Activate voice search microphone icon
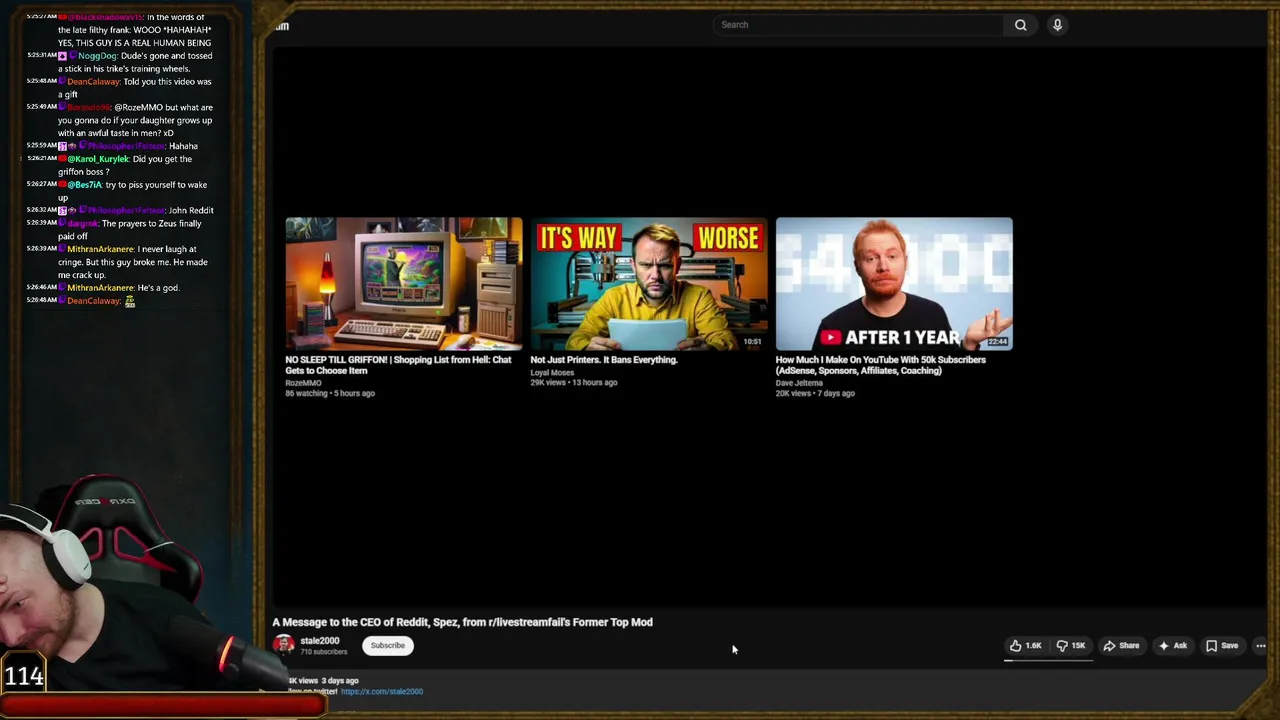 tap(1057, 25)
